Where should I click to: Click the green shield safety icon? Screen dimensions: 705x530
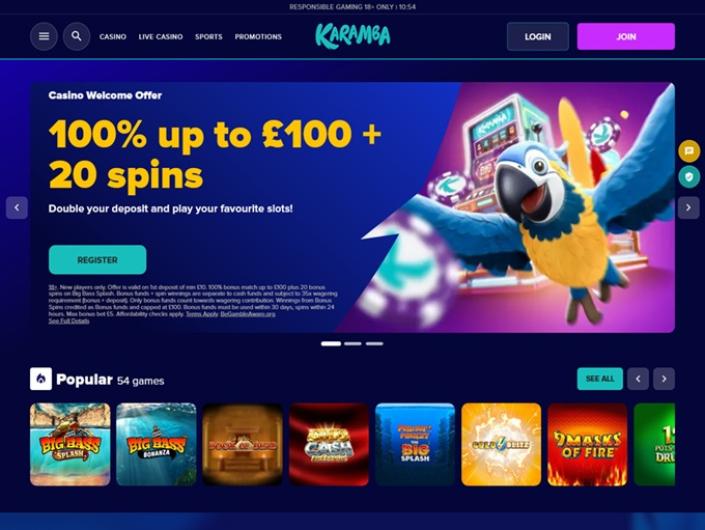coord(689,177)
